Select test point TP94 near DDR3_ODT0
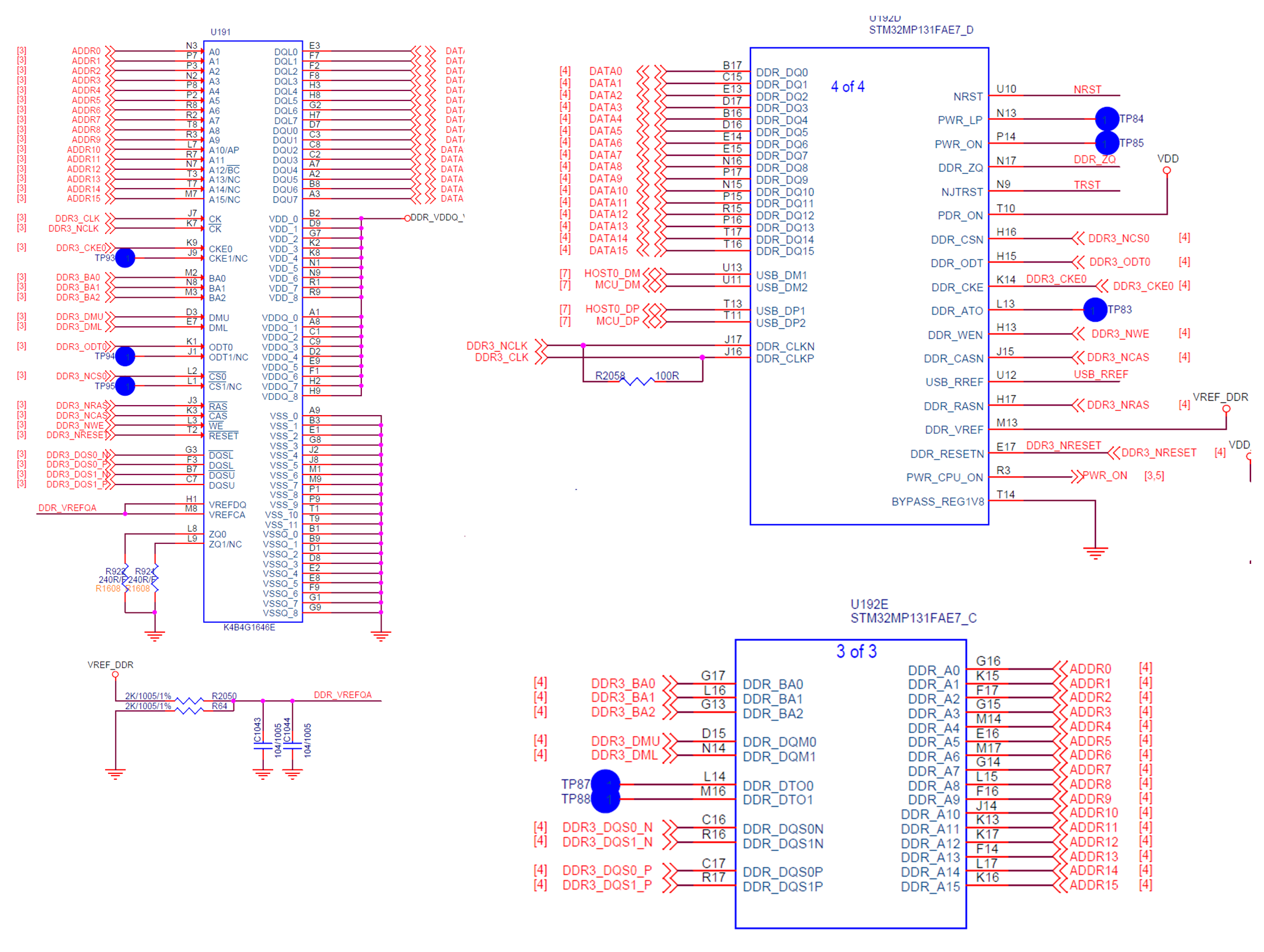Screen dimensions: 1264x952 point(124,356)
